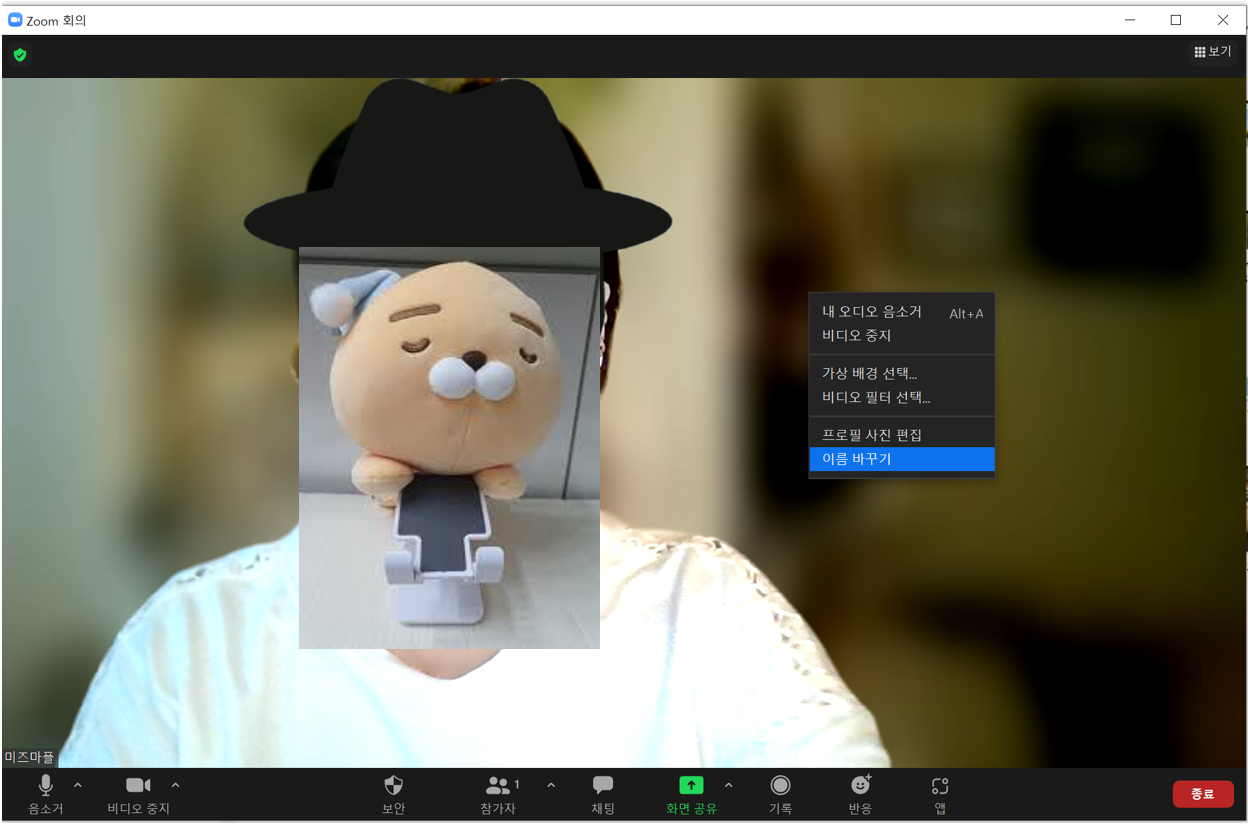Viewport: 1248px width, 824px height.
Task: Select 비디오 중지 in context menu
Action: (902, 336)
